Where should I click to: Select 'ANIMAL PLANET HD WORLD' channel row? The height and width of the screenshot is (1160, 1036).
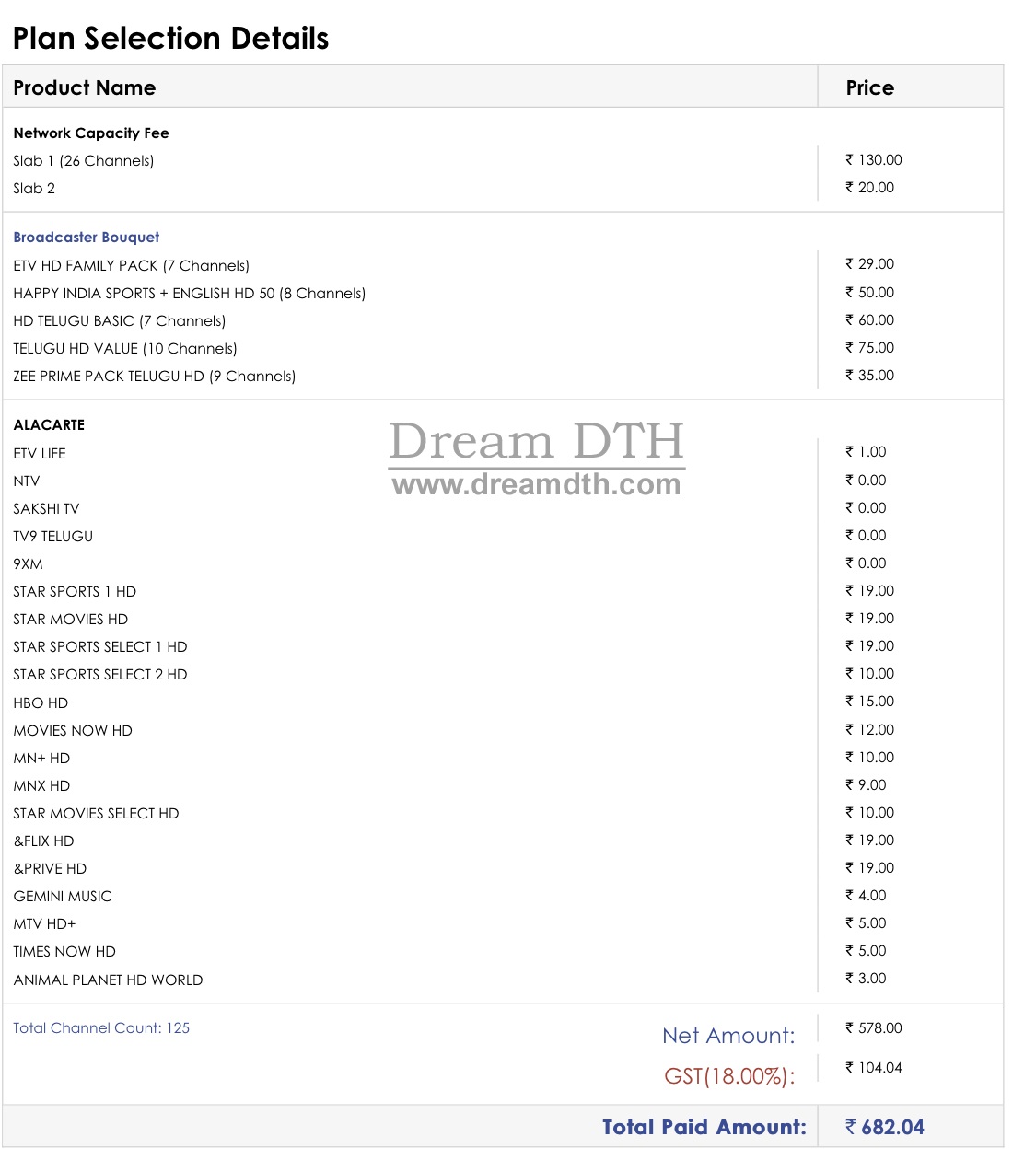(x=109, y=980)
